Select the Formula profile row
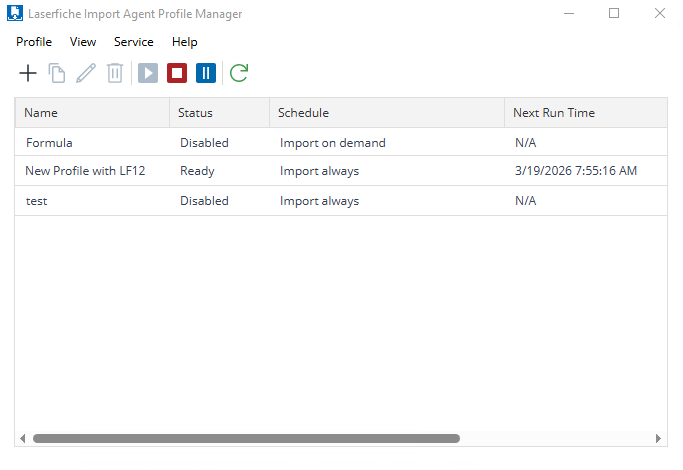The height and width of the screenshot is (470, 683). coord(341,142)
